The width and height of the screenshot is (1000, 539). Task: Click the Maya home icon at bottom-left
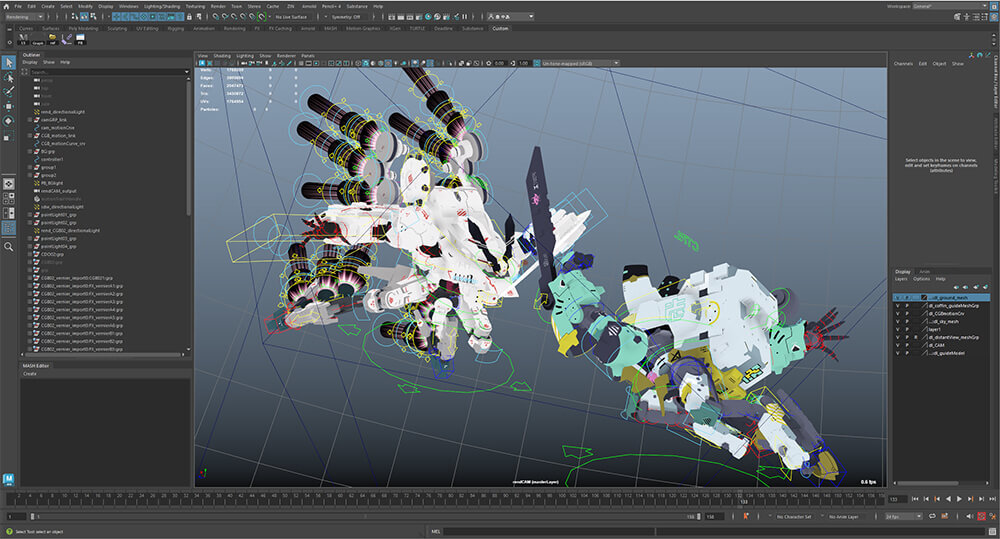8,478
